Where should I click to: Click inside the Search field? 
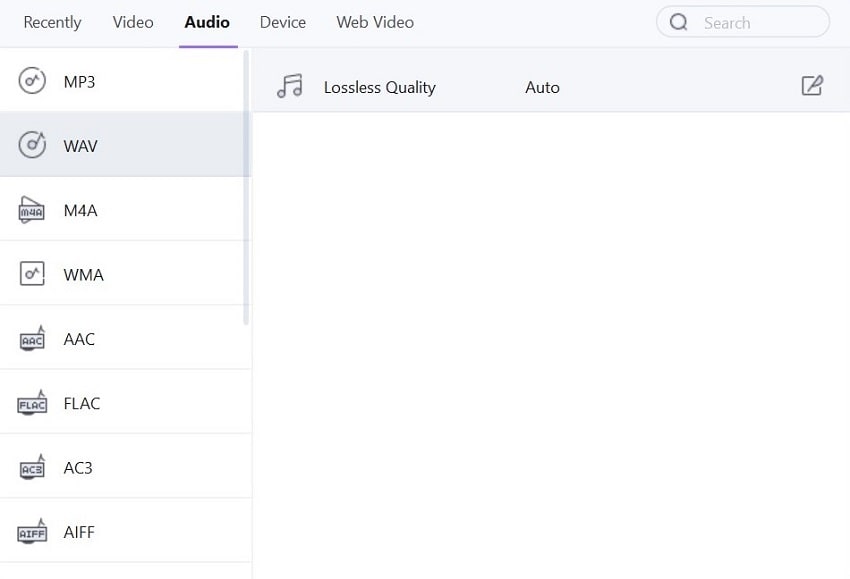click(755, 23)
